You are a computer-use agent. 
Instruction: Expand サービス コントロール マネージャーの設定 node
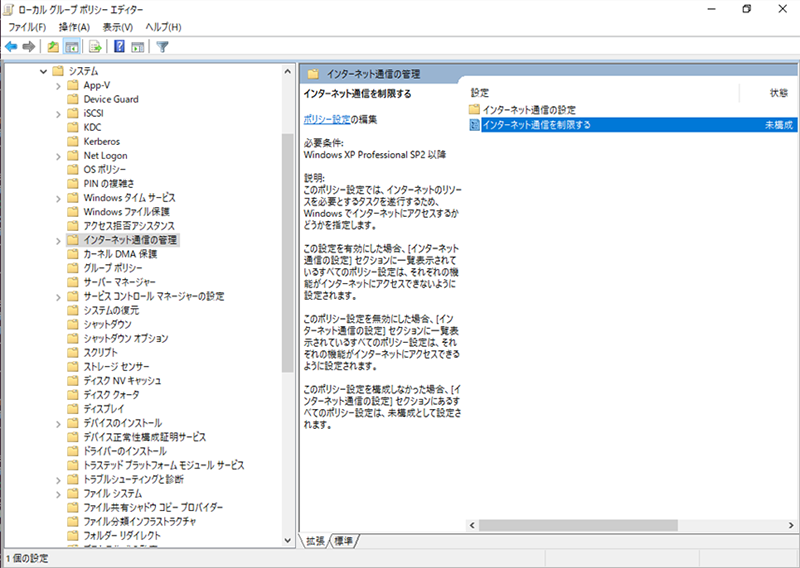[x=59, y=297]
